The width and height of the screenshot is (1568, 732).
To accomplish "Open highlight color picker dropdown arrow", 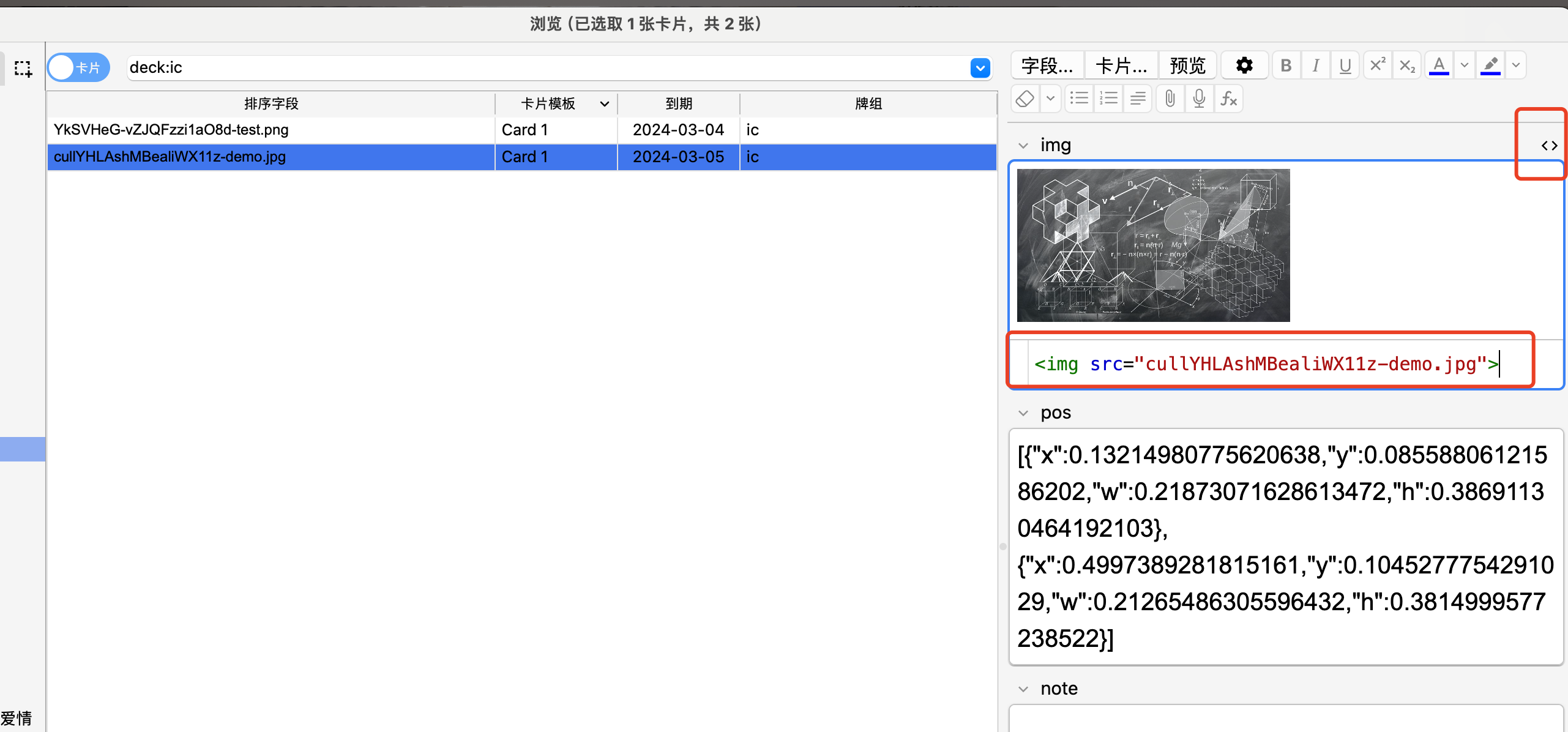I will 1516,65.
